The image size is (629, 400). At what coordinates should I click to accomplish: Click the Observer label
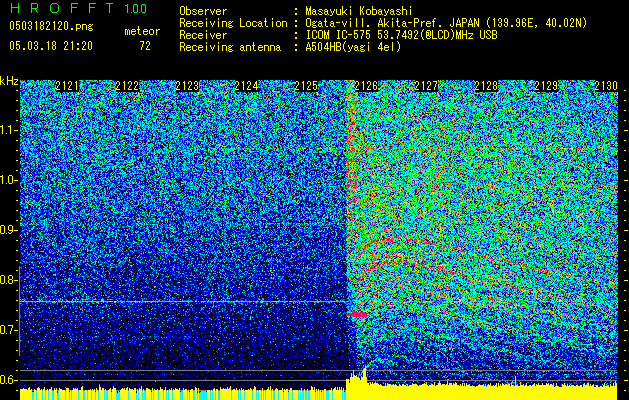click(x=203, y=11)
